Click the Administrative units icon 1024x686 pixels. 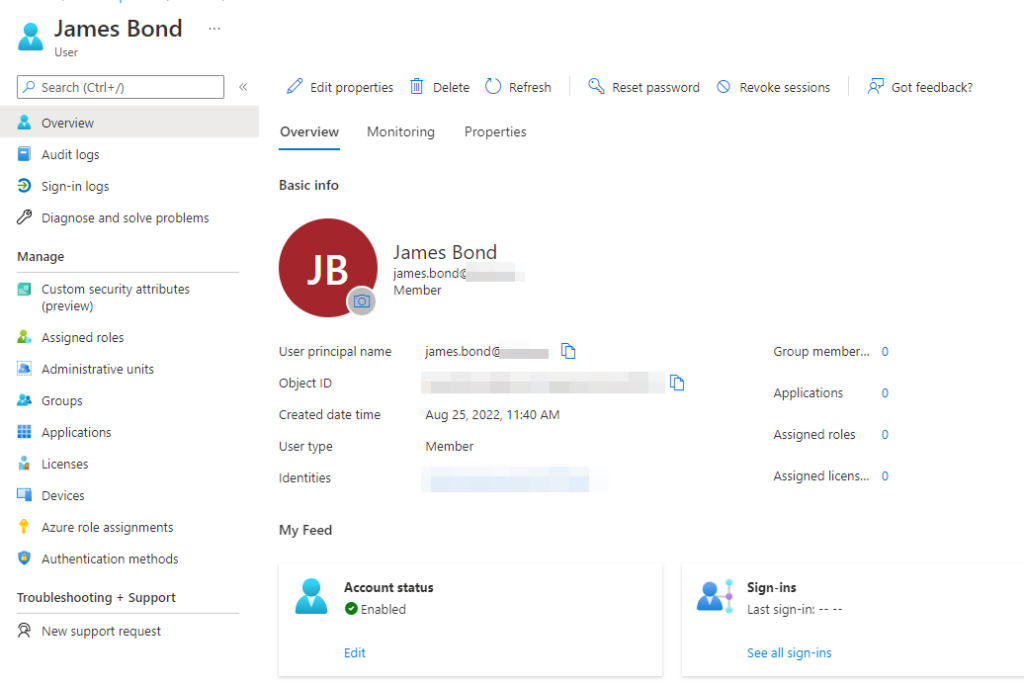24,368
